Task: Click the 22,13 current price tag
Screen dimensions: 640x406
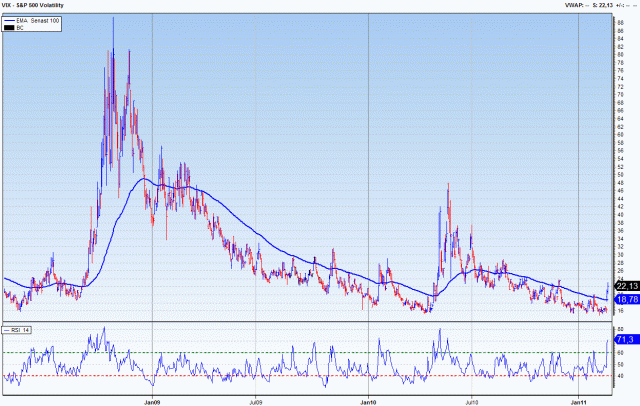Action: click(x=625, y=286)
